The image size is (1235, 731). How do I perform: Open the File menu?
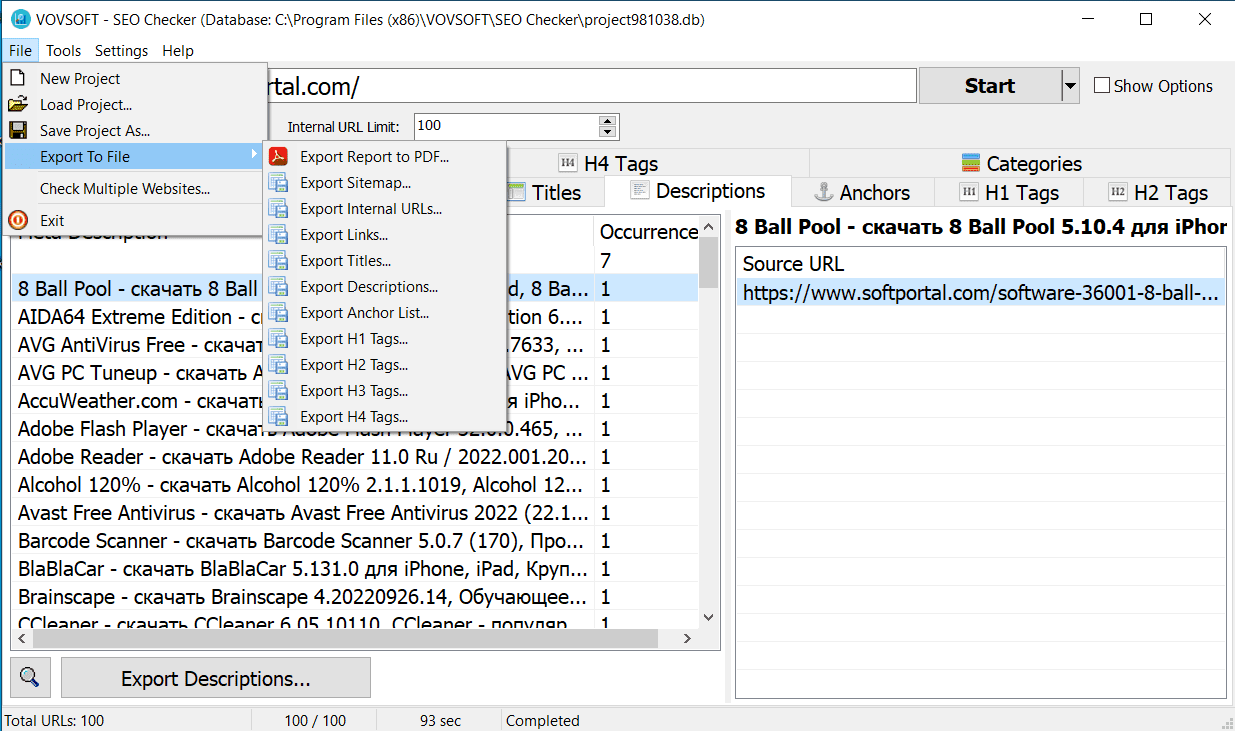(x=20, y=51)
